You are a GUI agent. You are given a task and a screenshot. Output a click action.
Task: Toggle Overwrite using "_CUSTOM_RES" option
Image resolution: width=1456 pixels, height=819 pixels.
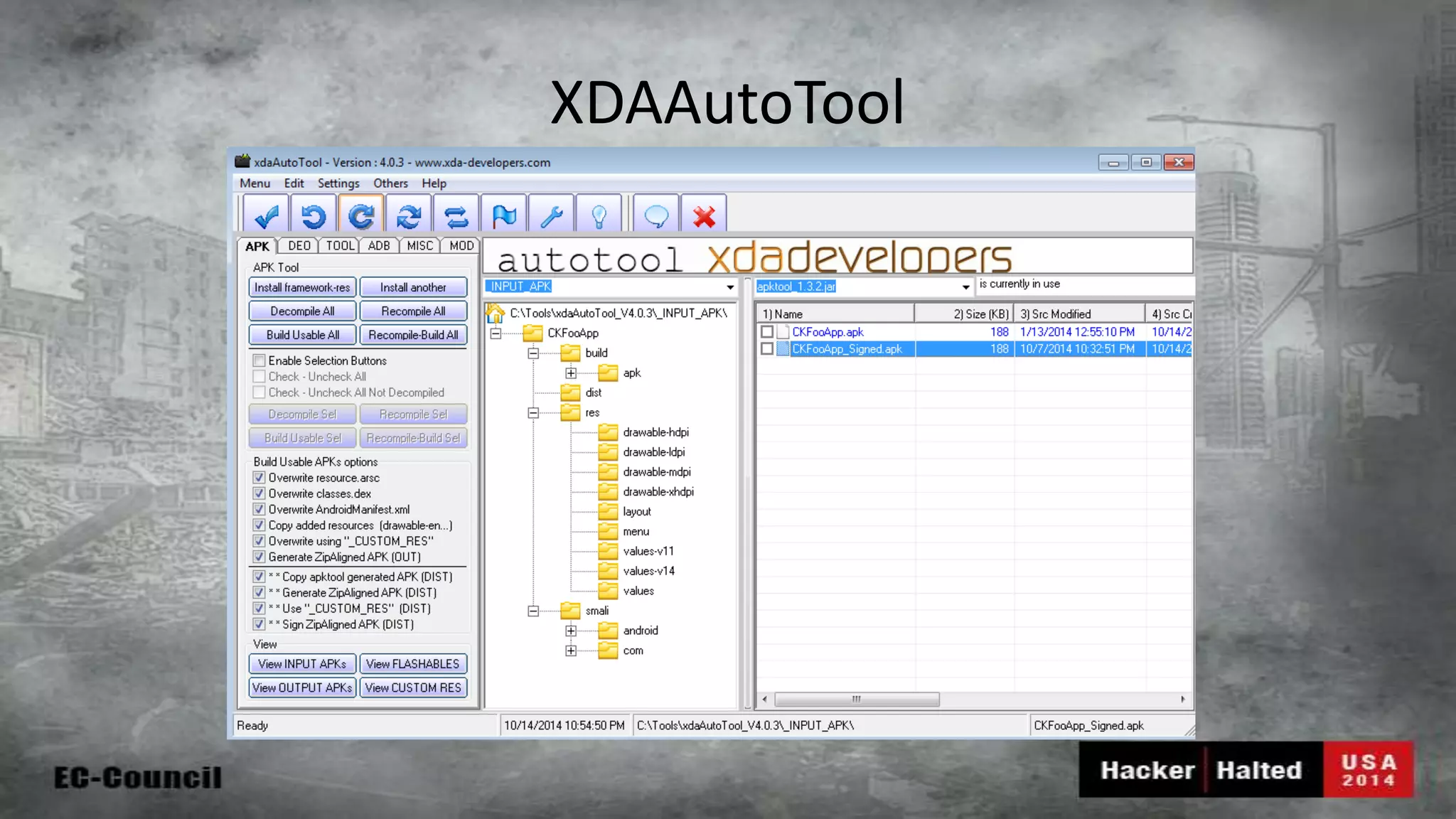click(x=259, y=541)
